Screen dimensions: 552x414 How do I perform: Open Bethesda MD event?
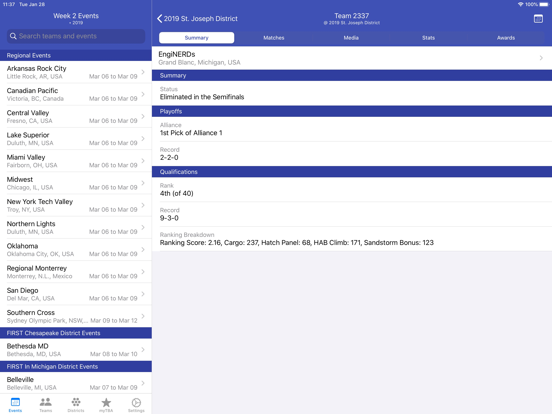click(76, 350)
